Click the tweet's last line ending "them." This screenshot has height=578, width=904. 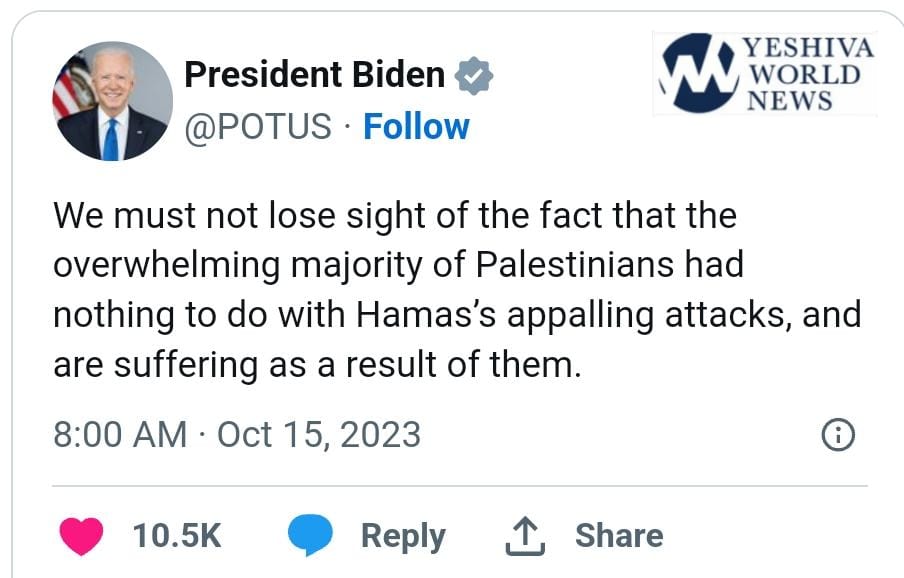point(316,365)
